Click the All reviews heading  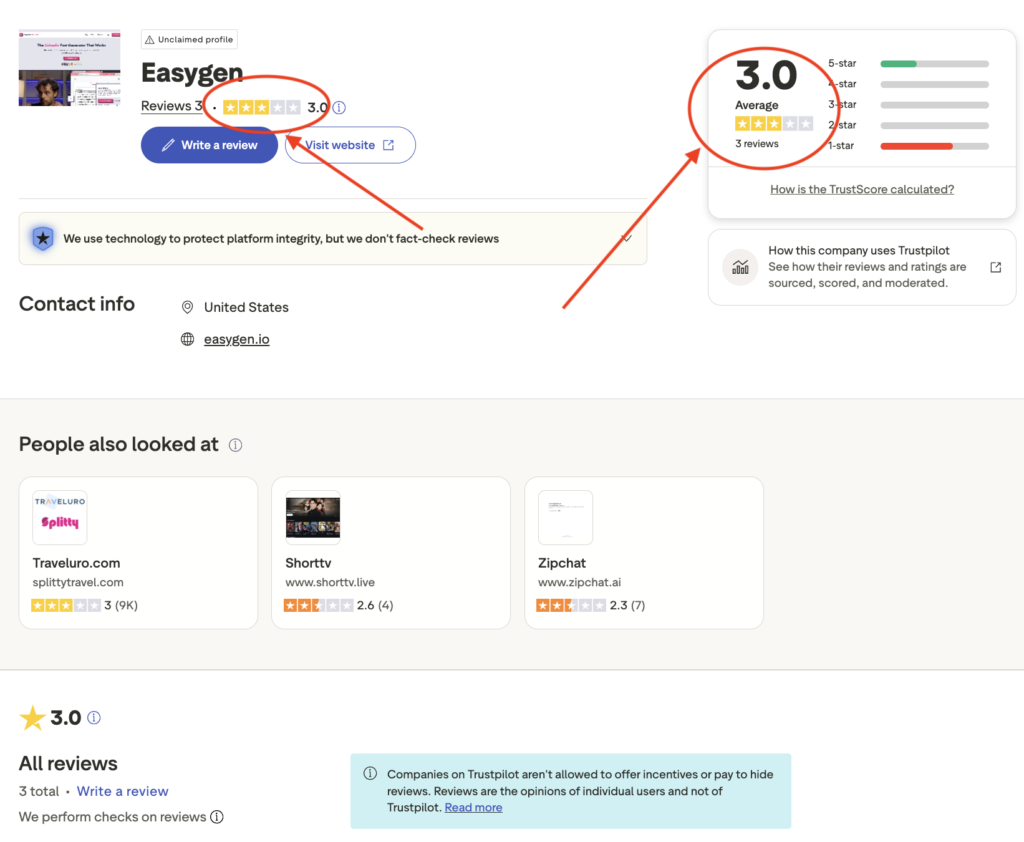[68, 764]
